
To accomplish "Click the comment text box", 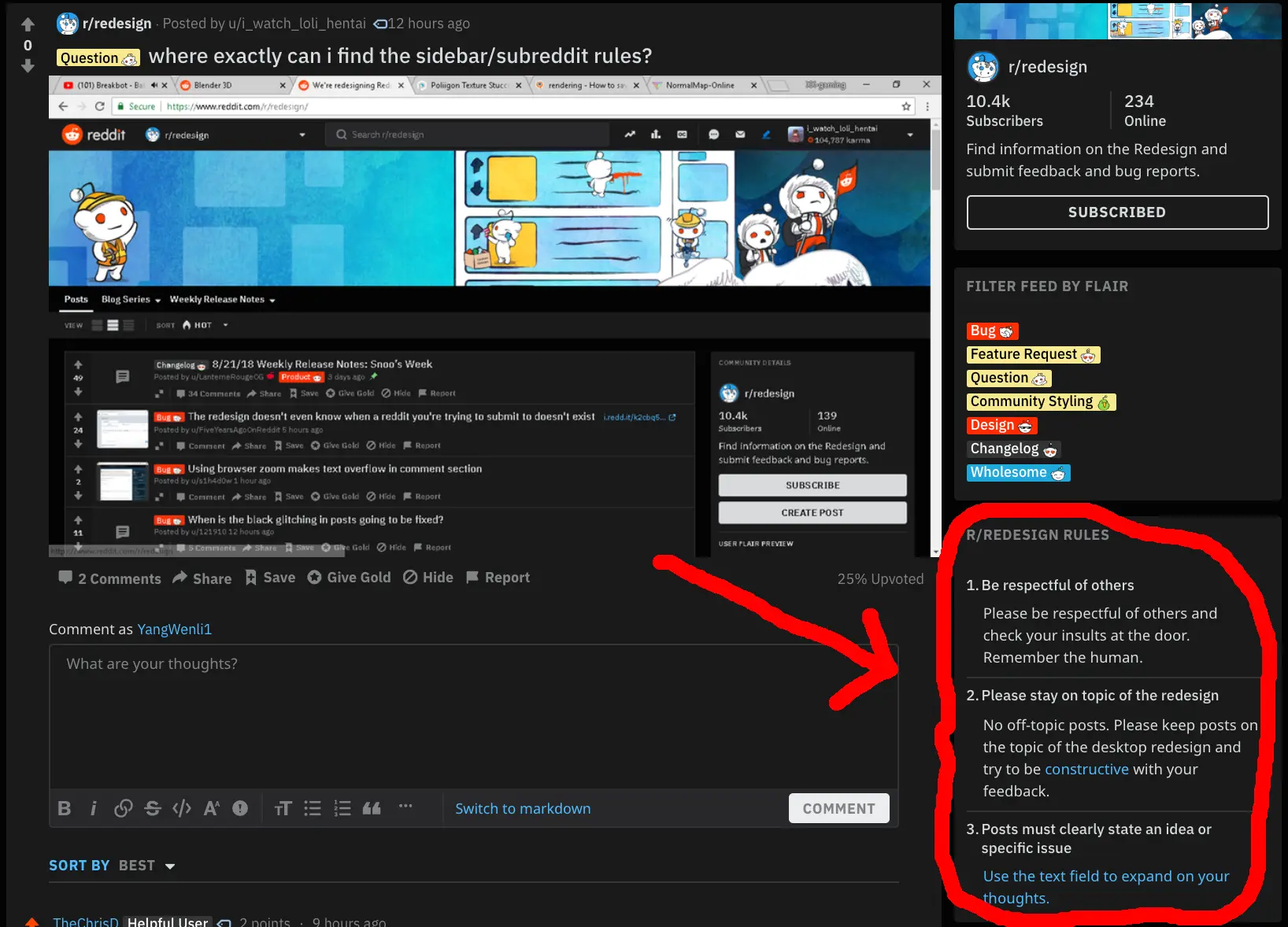I will click(473, 716).
